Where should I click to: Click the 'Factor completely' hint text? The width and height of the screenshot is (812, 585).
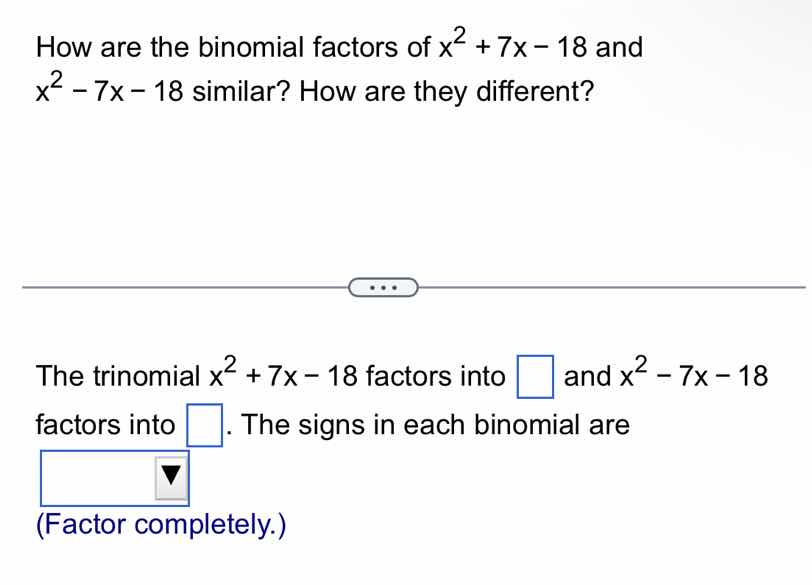(x=160, y=524)
